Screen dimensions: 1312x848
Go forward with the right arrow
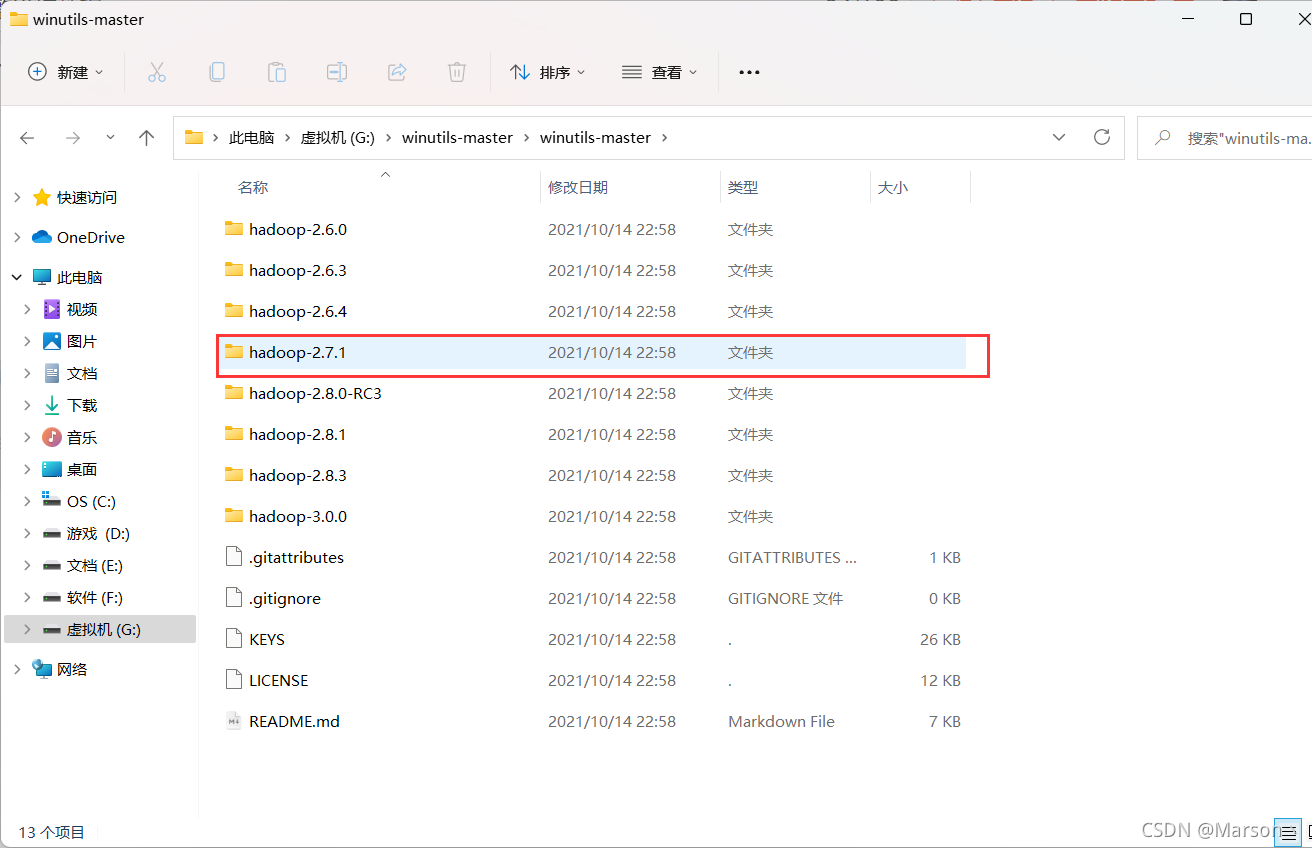tap(72, 138)
